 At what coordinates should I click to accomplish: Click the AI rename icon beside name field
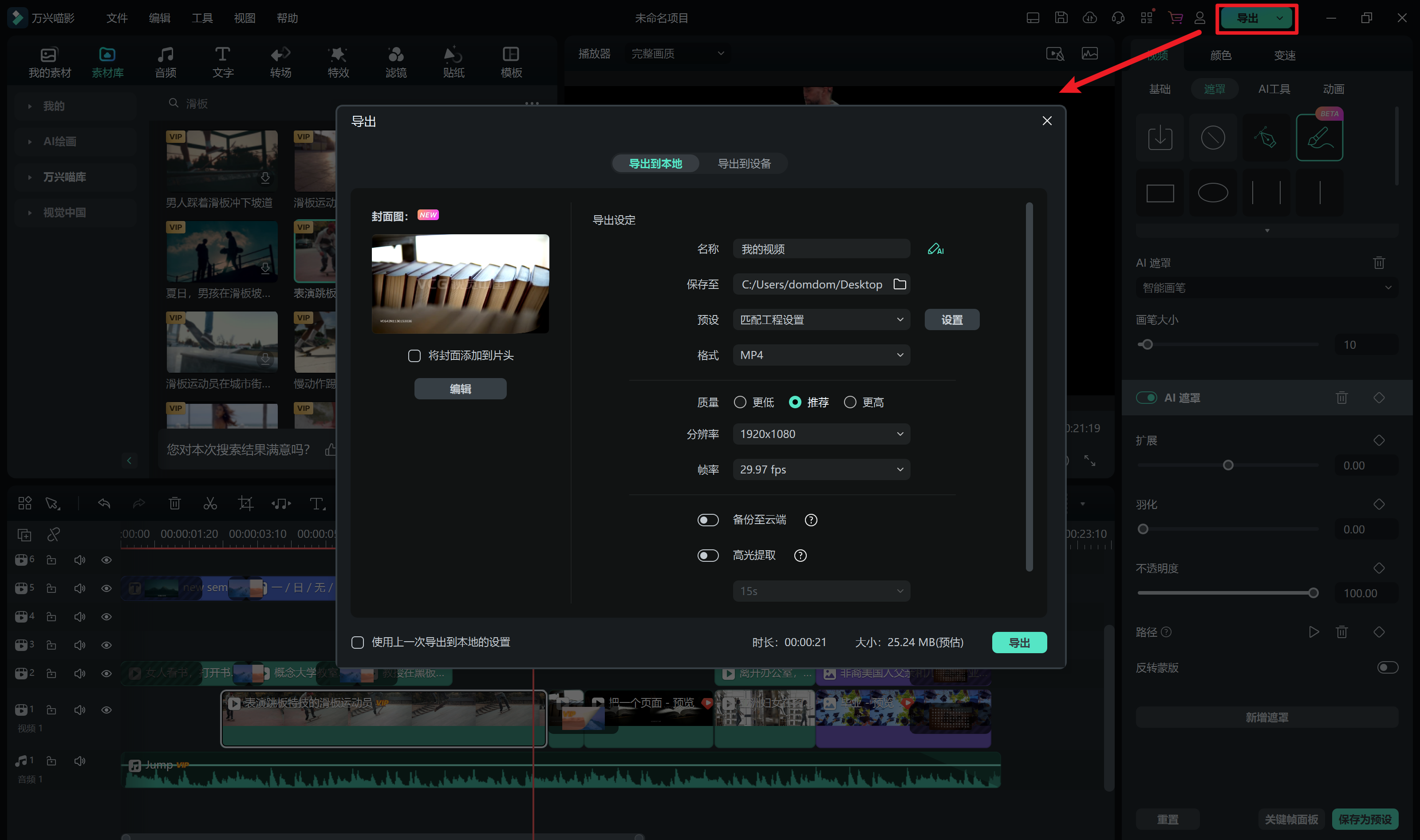[935, 249]
